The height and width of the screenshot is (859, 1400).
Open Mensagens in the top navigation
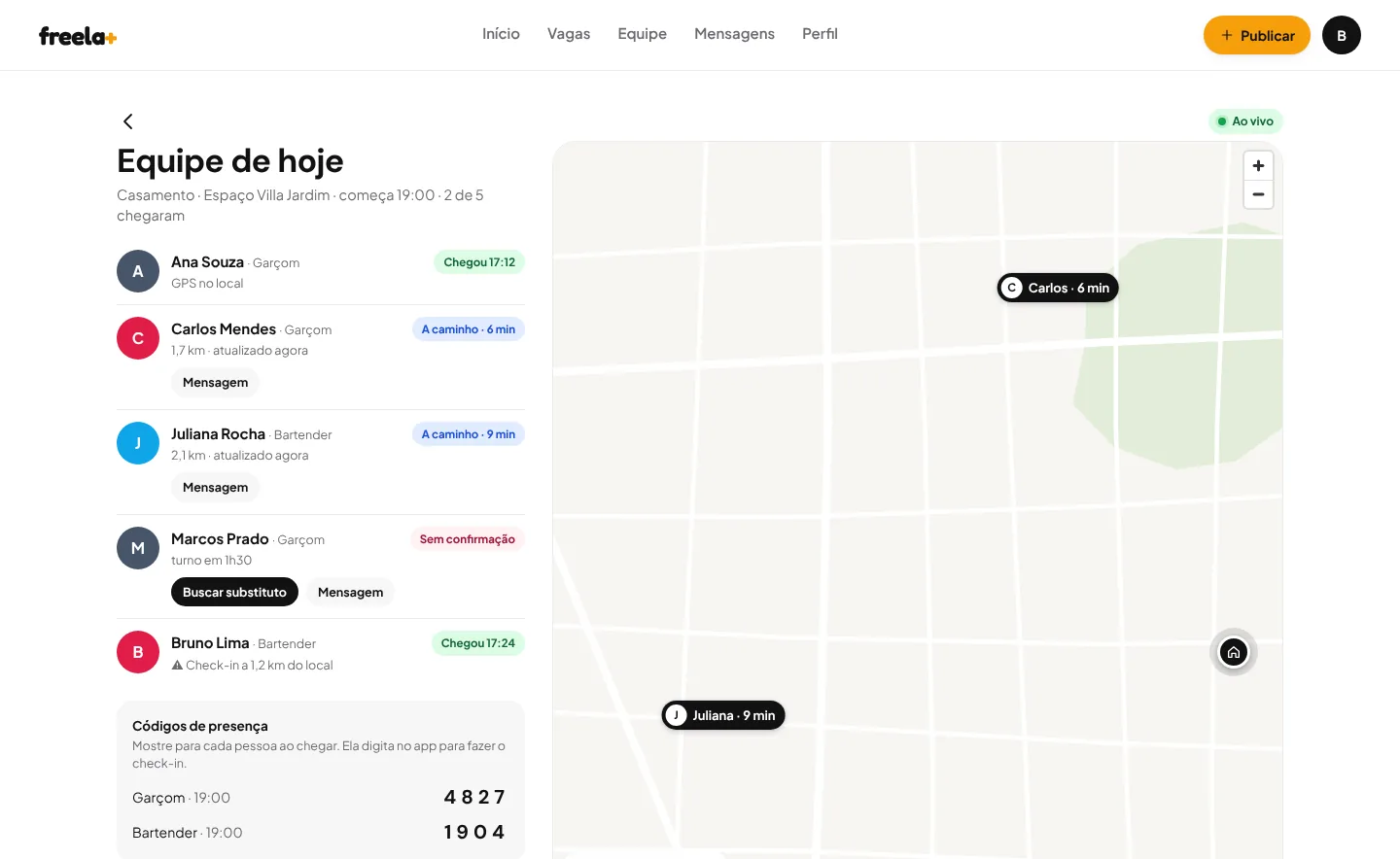pos(734,34)
